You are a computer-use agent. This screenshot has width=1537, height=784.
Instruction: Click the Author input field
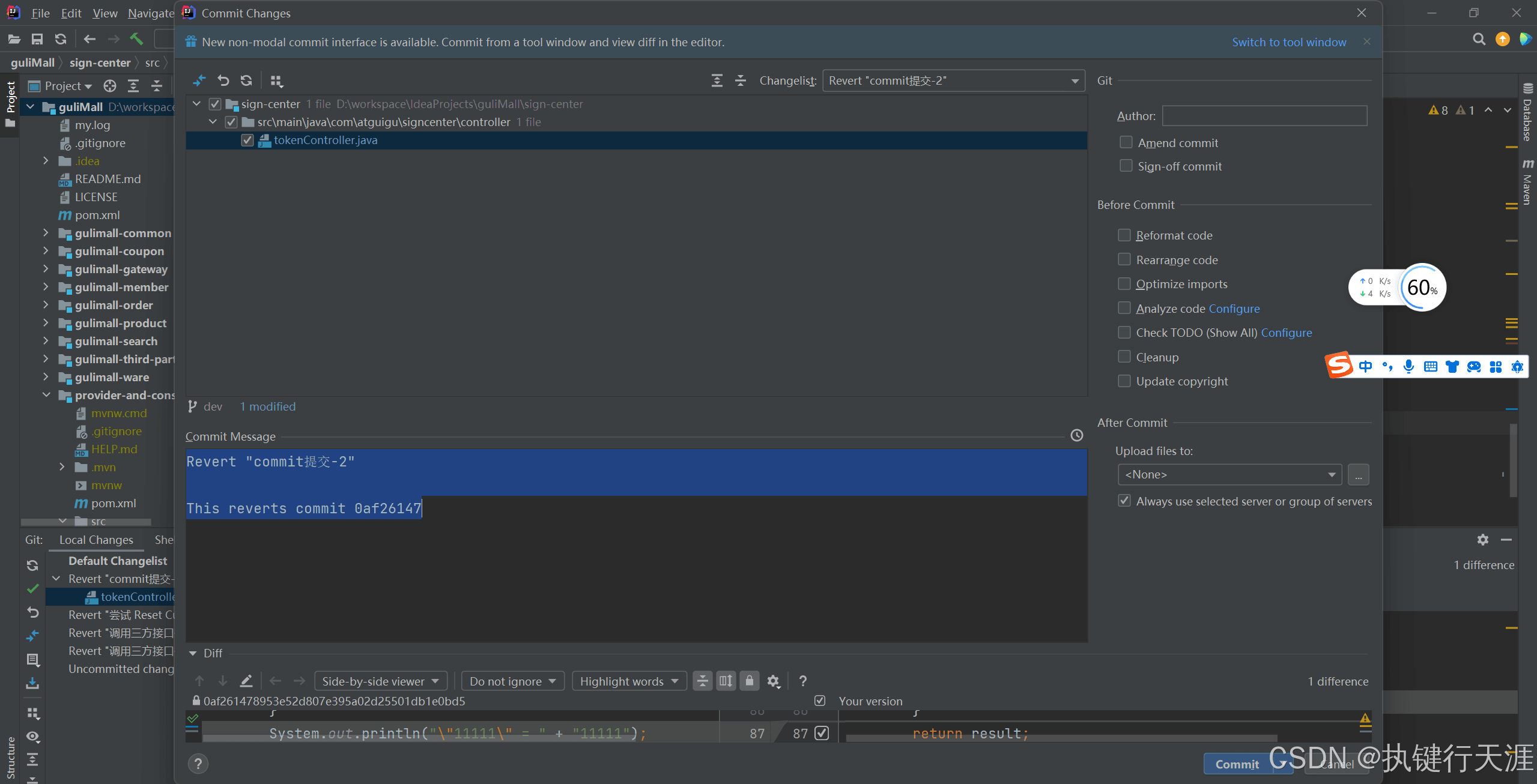click(x=1264, y=115)
